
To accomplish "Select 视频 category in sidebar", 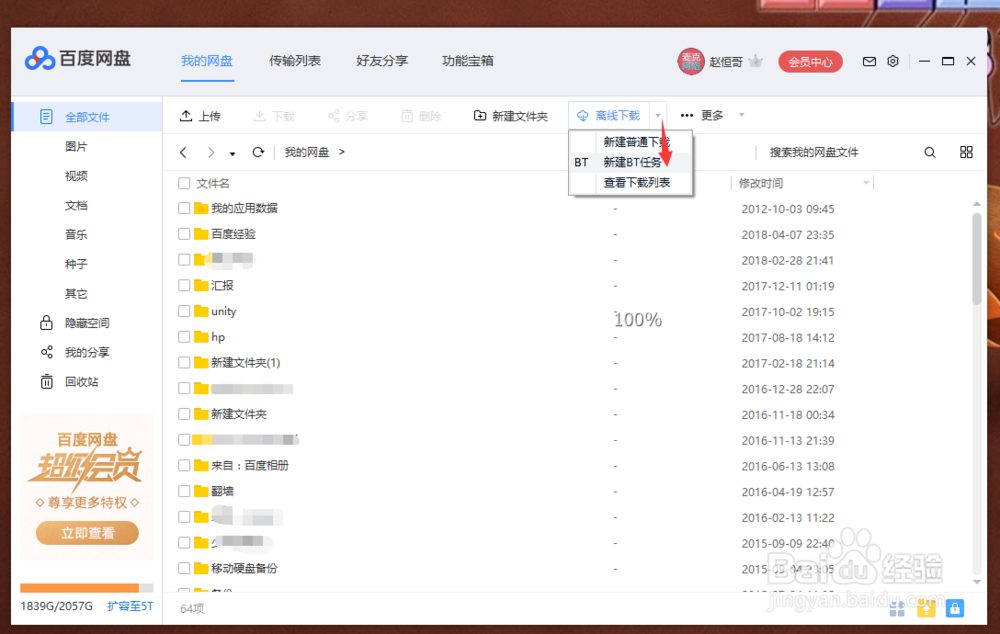I will click(x=76, y=175).
